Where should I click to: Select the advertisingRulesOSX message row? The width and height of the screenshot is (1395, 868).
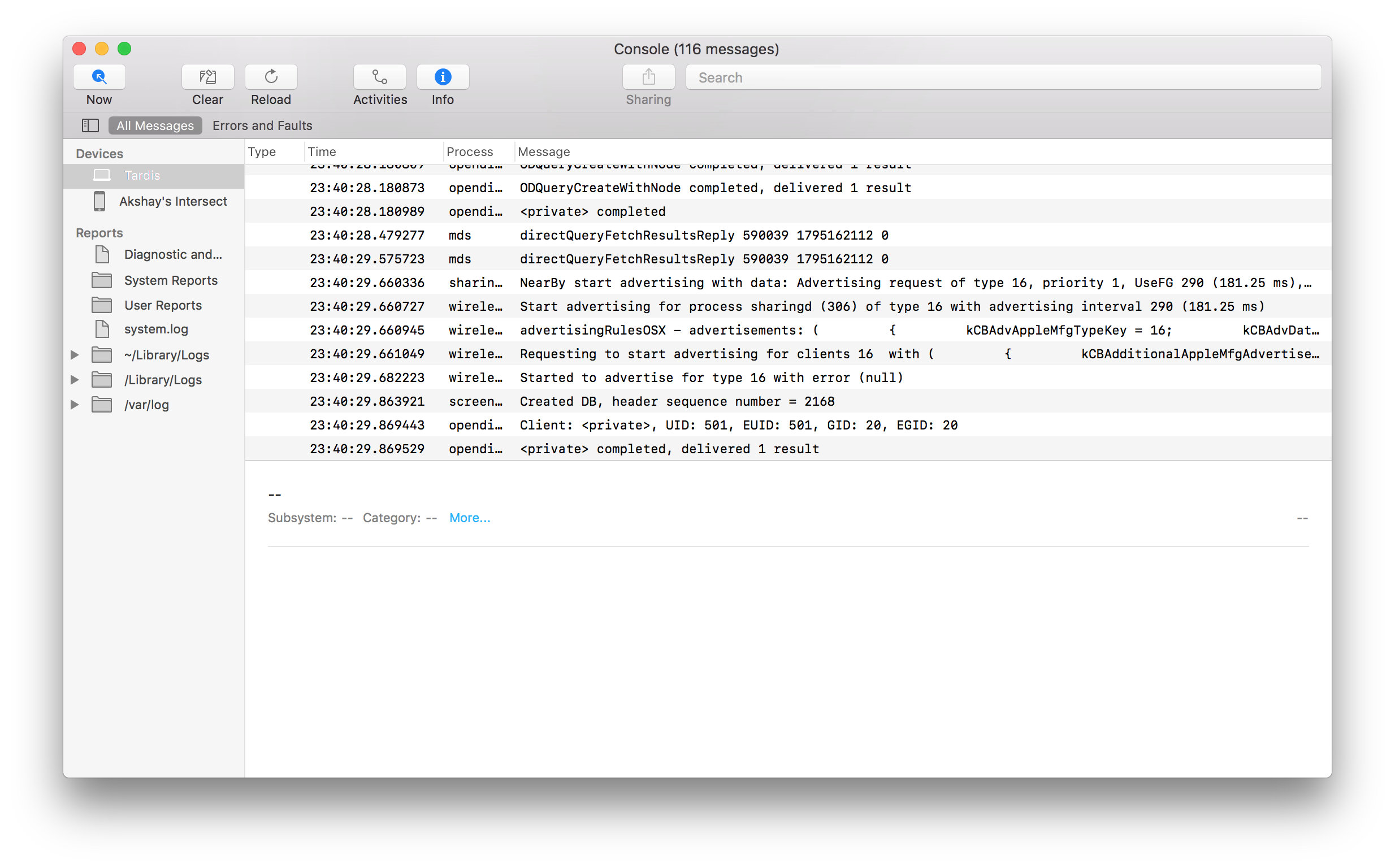[787, 330]
